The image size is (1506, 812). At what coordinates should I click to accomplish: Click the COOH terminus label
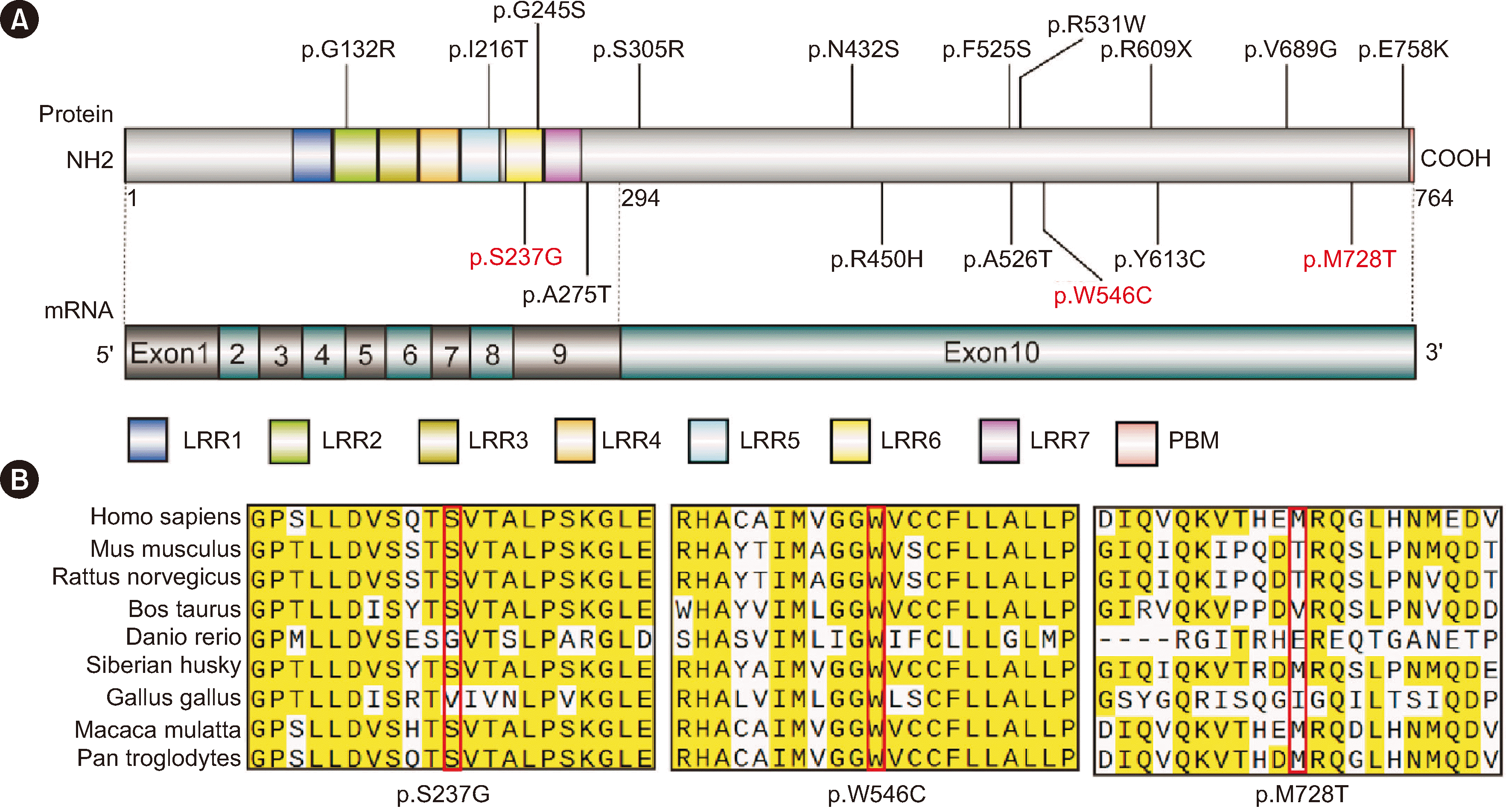point(1455,158)
